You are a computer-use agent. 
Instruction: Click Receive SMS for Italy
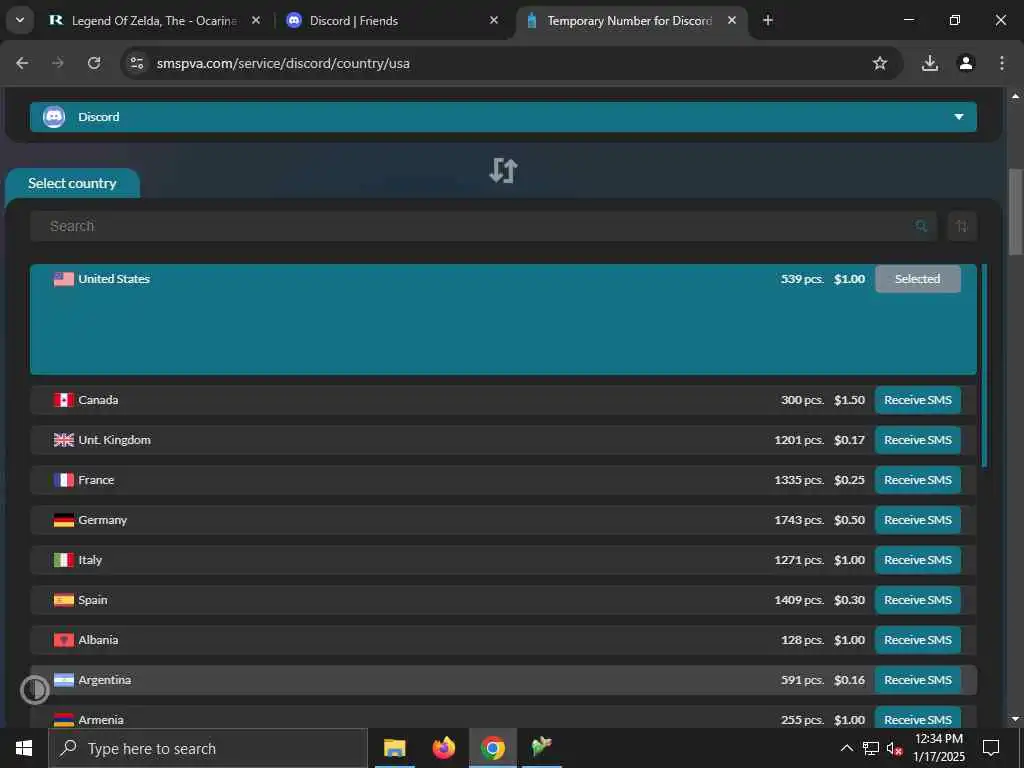[918, 560]
